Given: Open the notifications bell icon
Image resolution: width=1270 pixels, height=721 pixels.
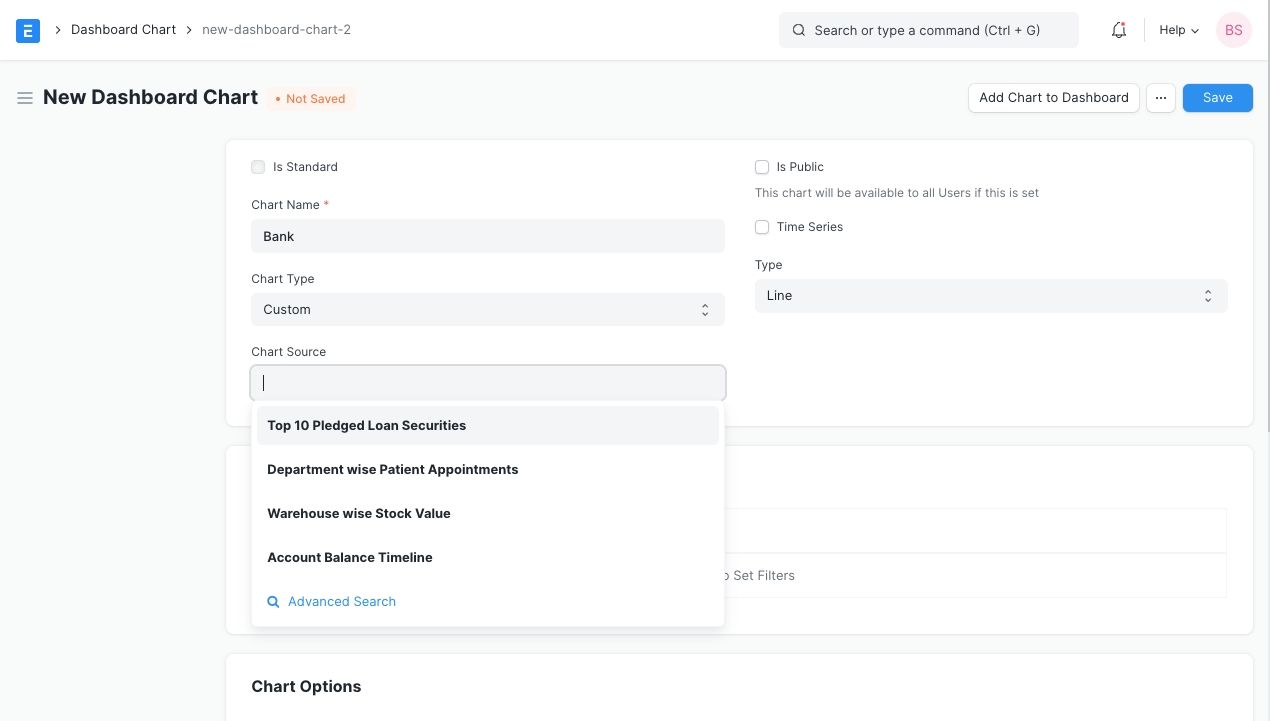Looking at the screenshot, I should [1119, 30].
